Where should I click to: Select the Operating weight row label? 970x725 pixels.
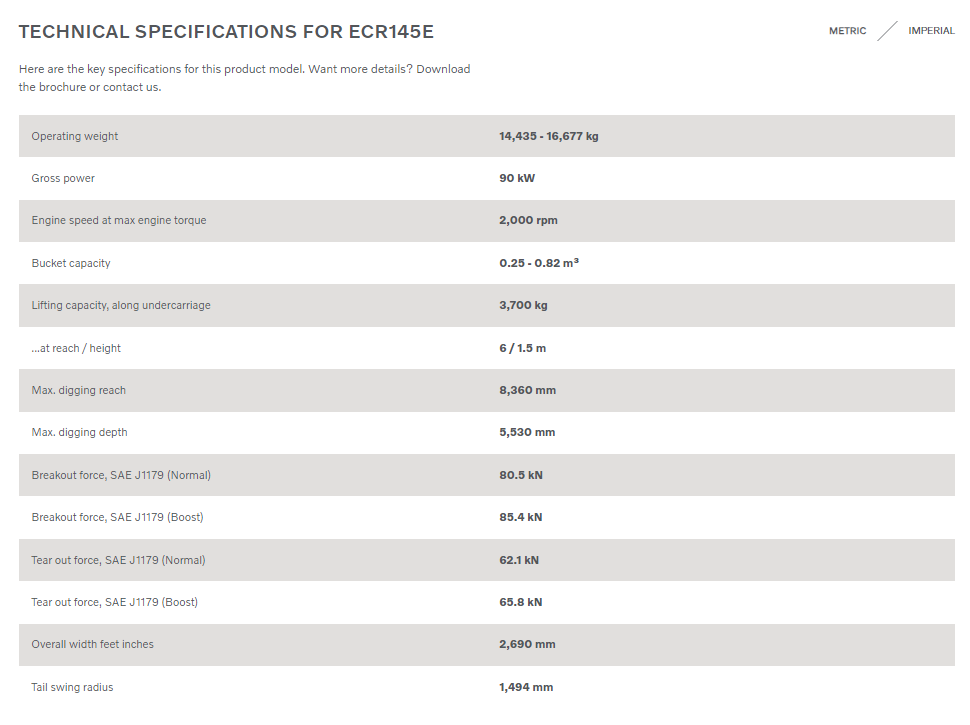pyautogui.click(x=75, y=136)
